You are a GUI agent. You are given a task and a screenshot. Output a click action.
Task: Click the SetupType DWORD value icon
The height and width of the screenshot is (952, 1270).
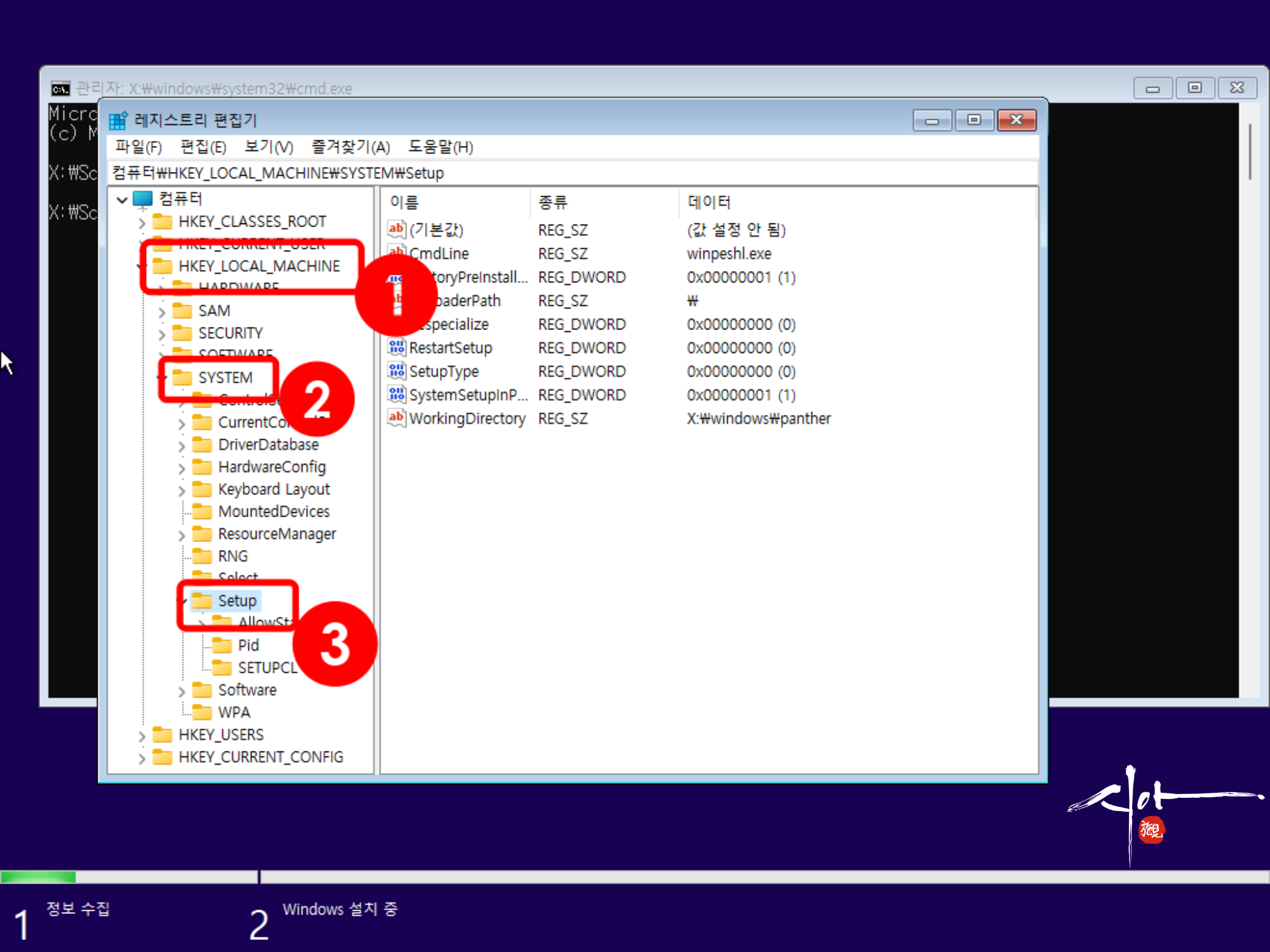[396, 371]
